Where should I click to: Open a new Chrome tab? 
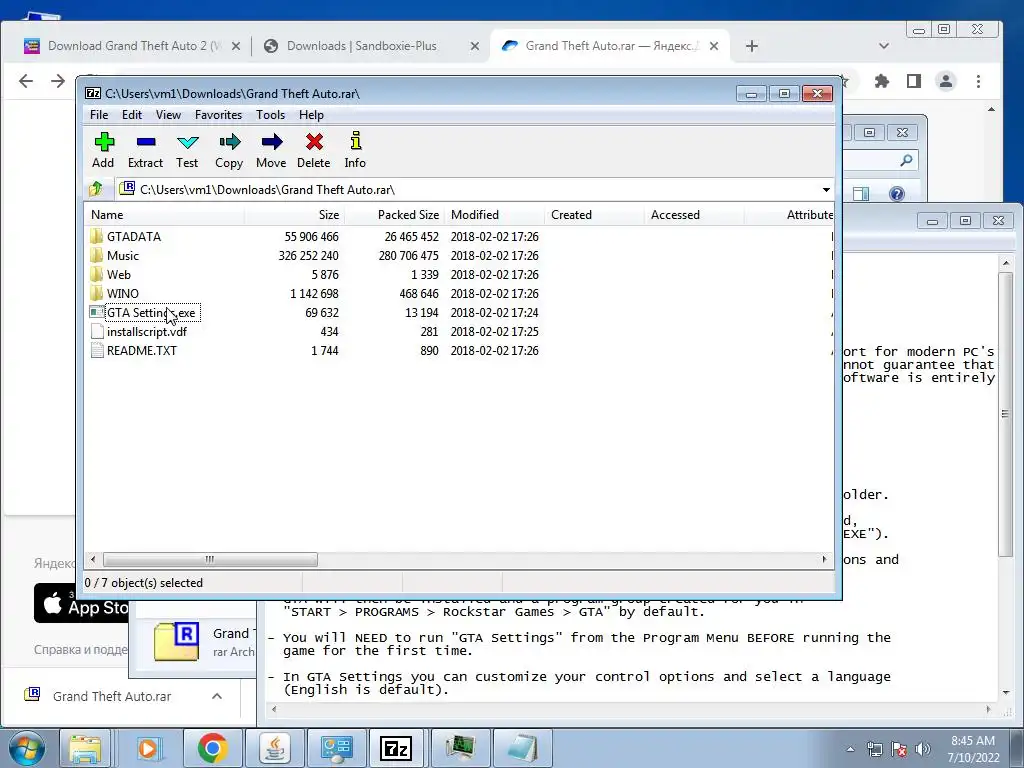point(752,46)
